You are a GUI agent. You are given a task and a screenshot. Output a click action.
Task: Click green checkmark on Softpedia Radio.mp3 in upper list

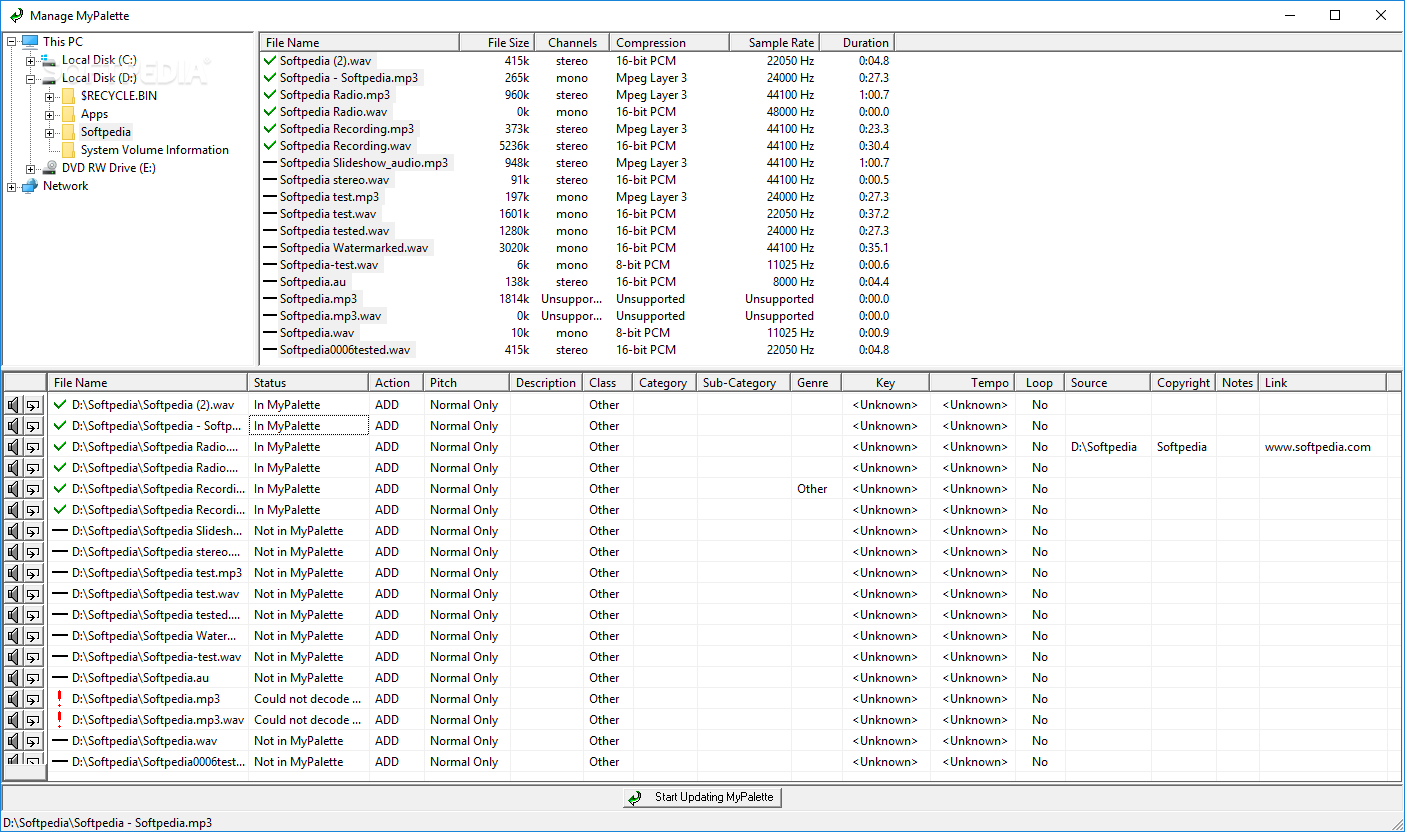click(x=269, y=94)
